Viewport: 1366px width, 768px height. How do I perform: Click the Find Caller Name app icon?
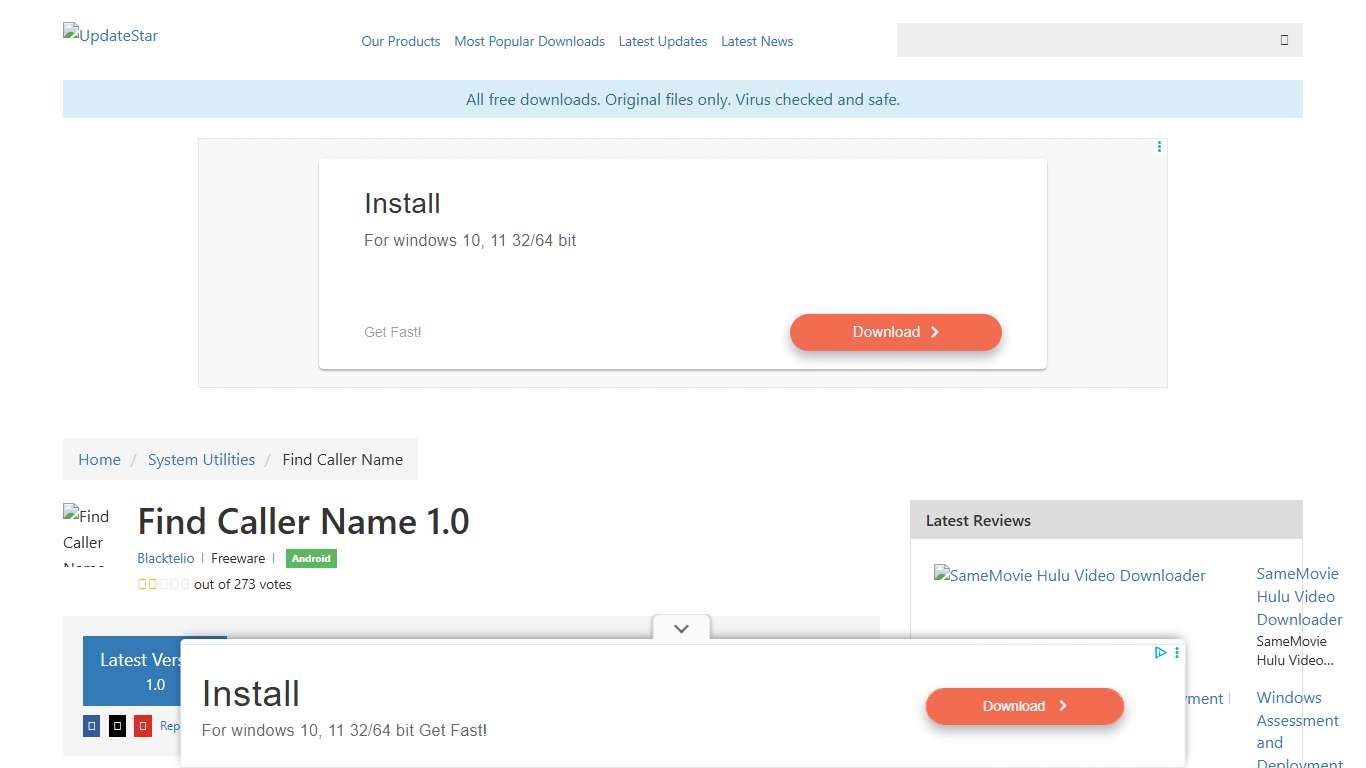(x=87, y=534)
